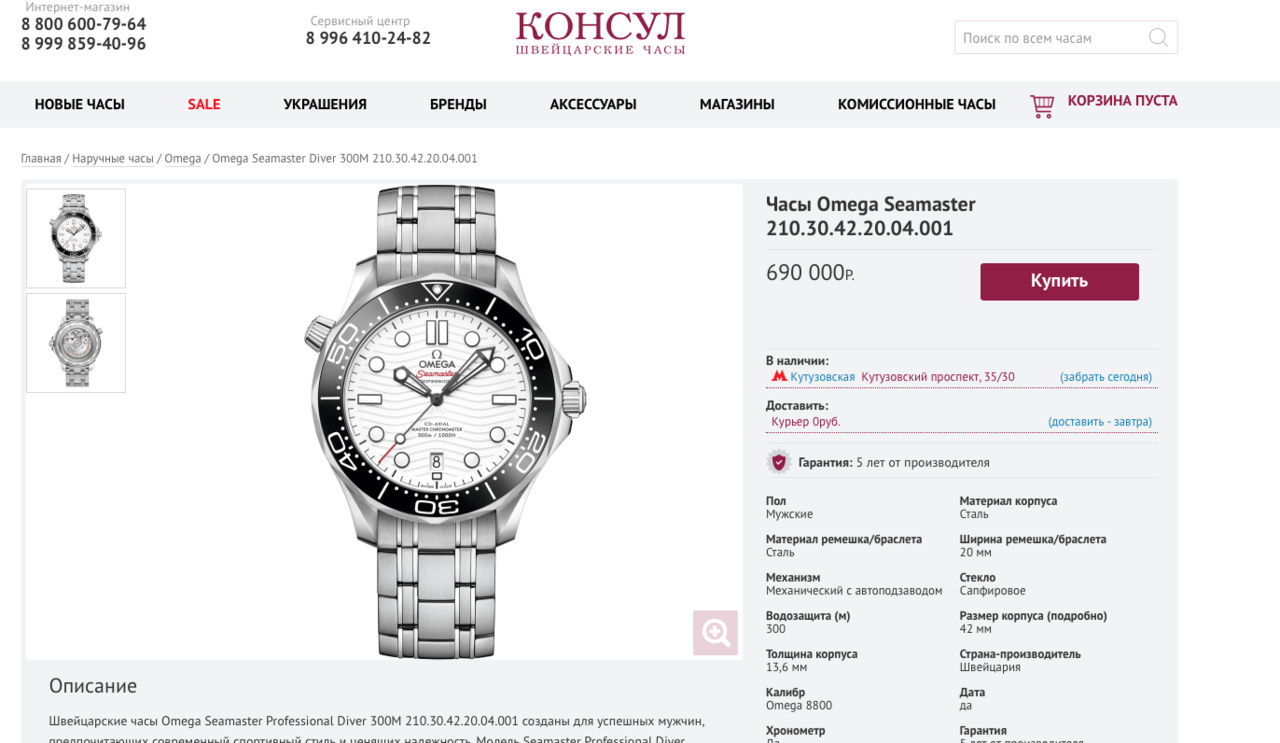Viewport: 1280px width, 743px height.
Task: Click the Купить button
Action: (x=1059, y=281)
